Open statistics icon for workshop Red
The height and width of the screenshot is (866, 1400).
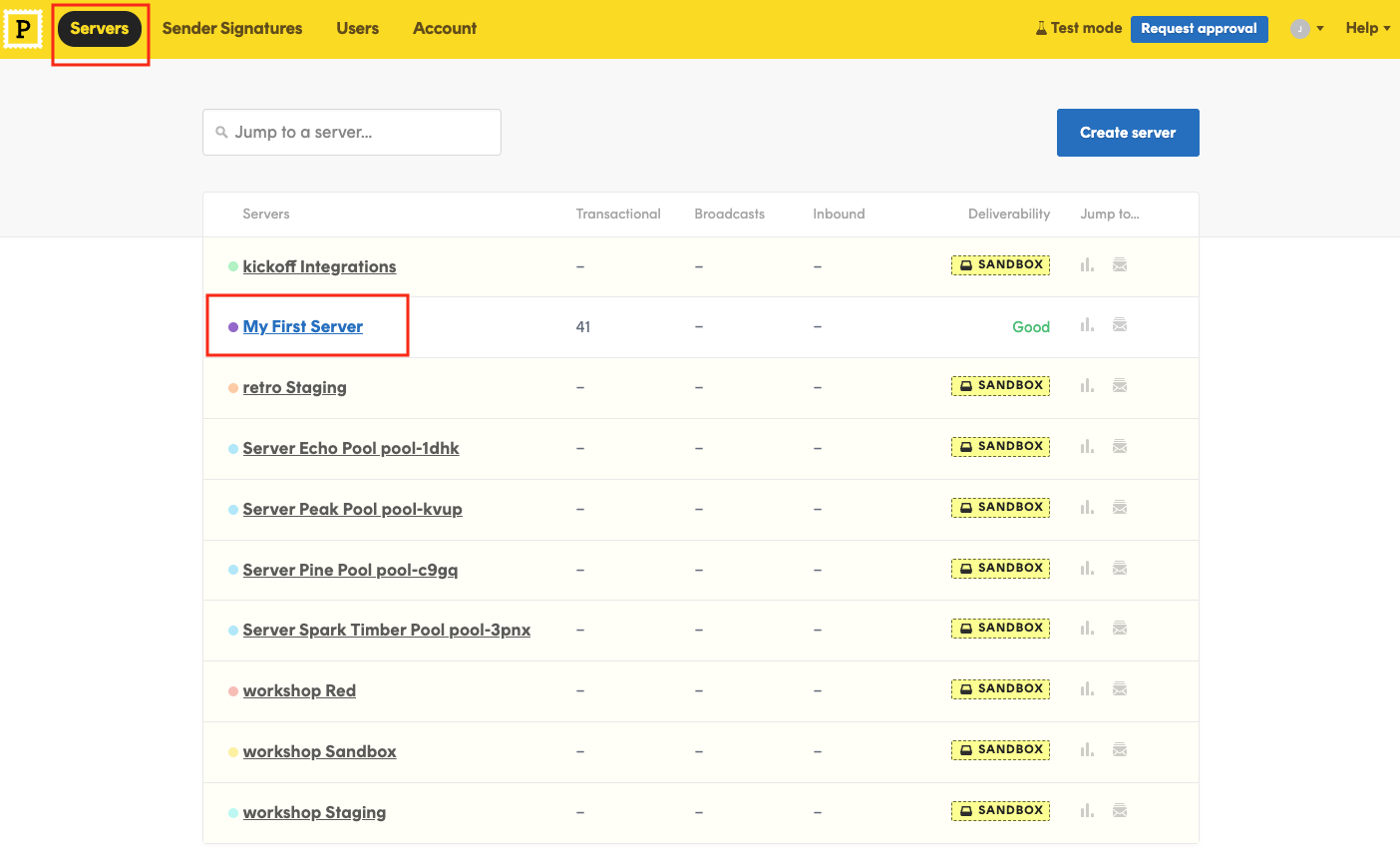1087,688
